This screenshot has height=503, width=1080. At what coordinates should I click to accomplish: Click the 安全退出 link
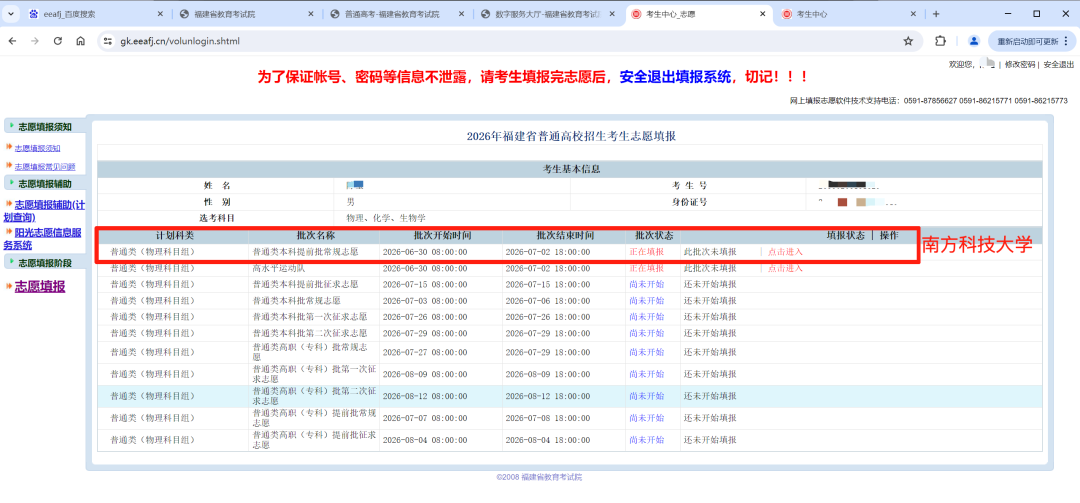[1059, 64]
